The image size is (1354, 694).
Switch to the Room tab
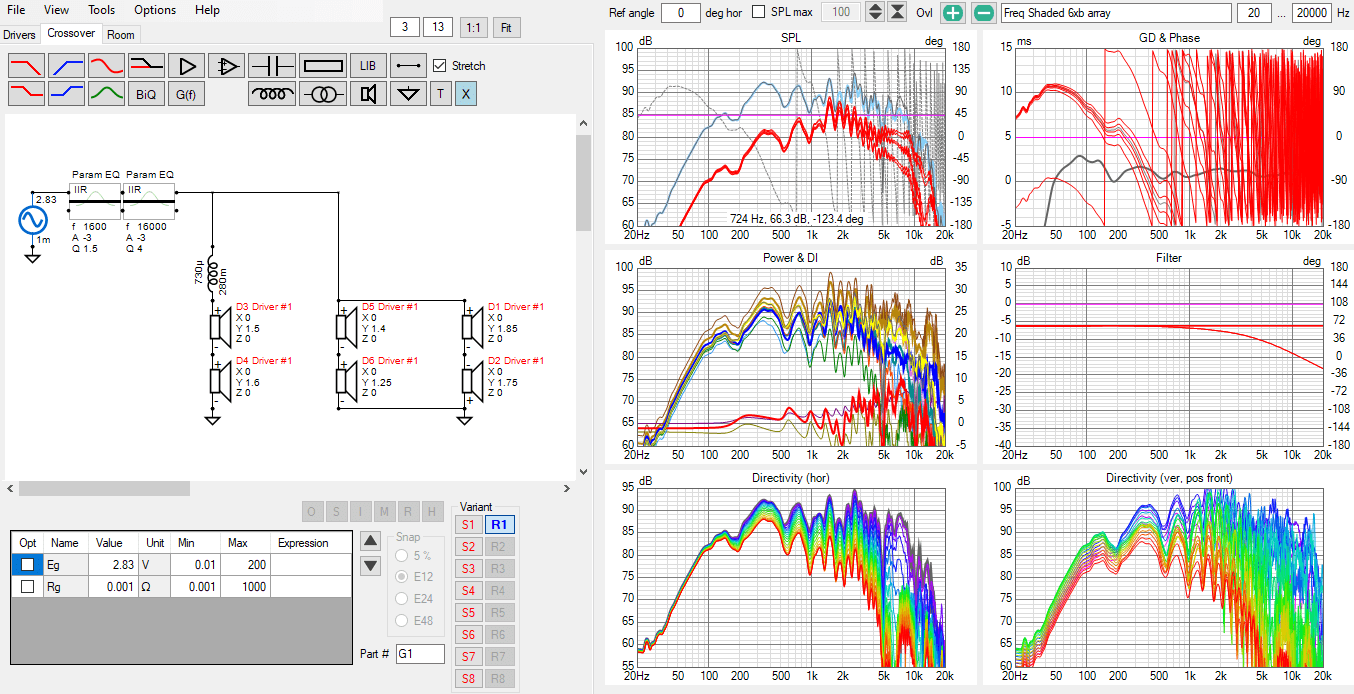click(x=121, y=35)
